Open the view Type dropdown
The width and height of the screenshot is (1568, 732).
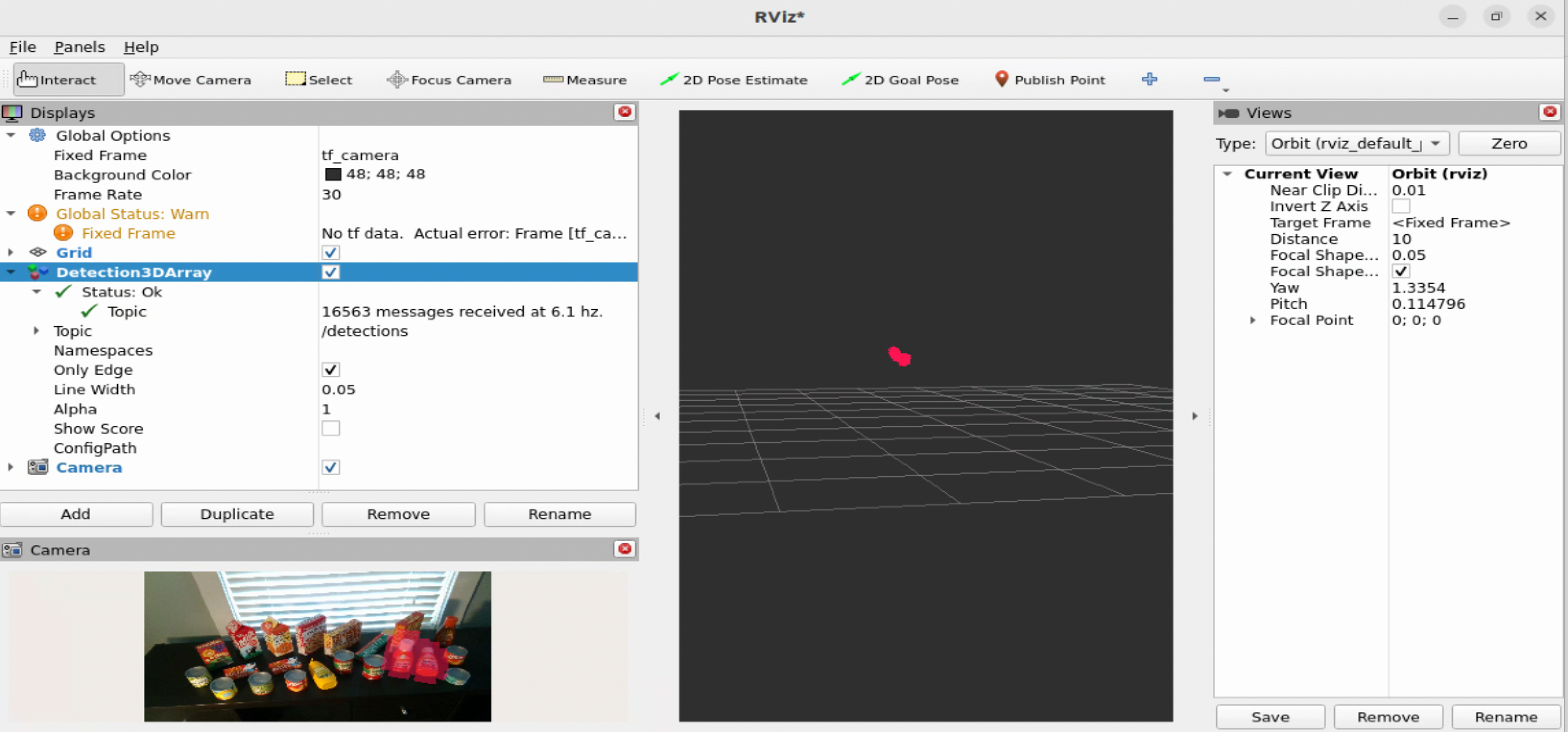[1357, 143]
